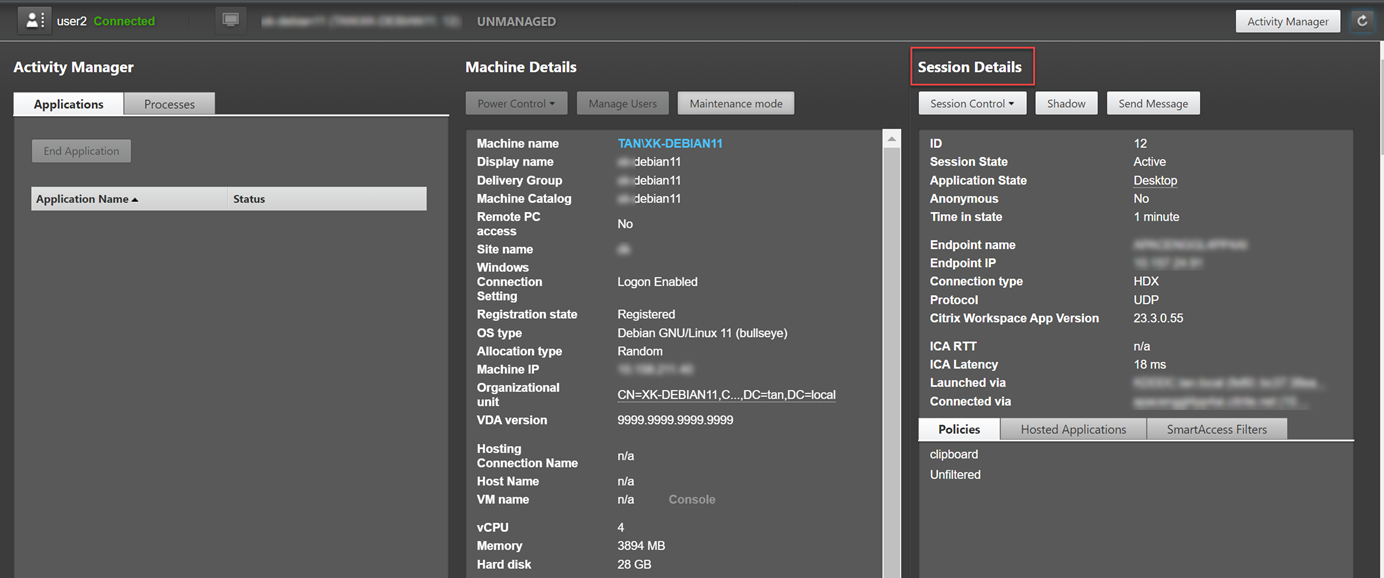The height and width of the screenshot is (578, 1384).
Task: Open the Hosted Applications tab
Action: coord(1073,429)
